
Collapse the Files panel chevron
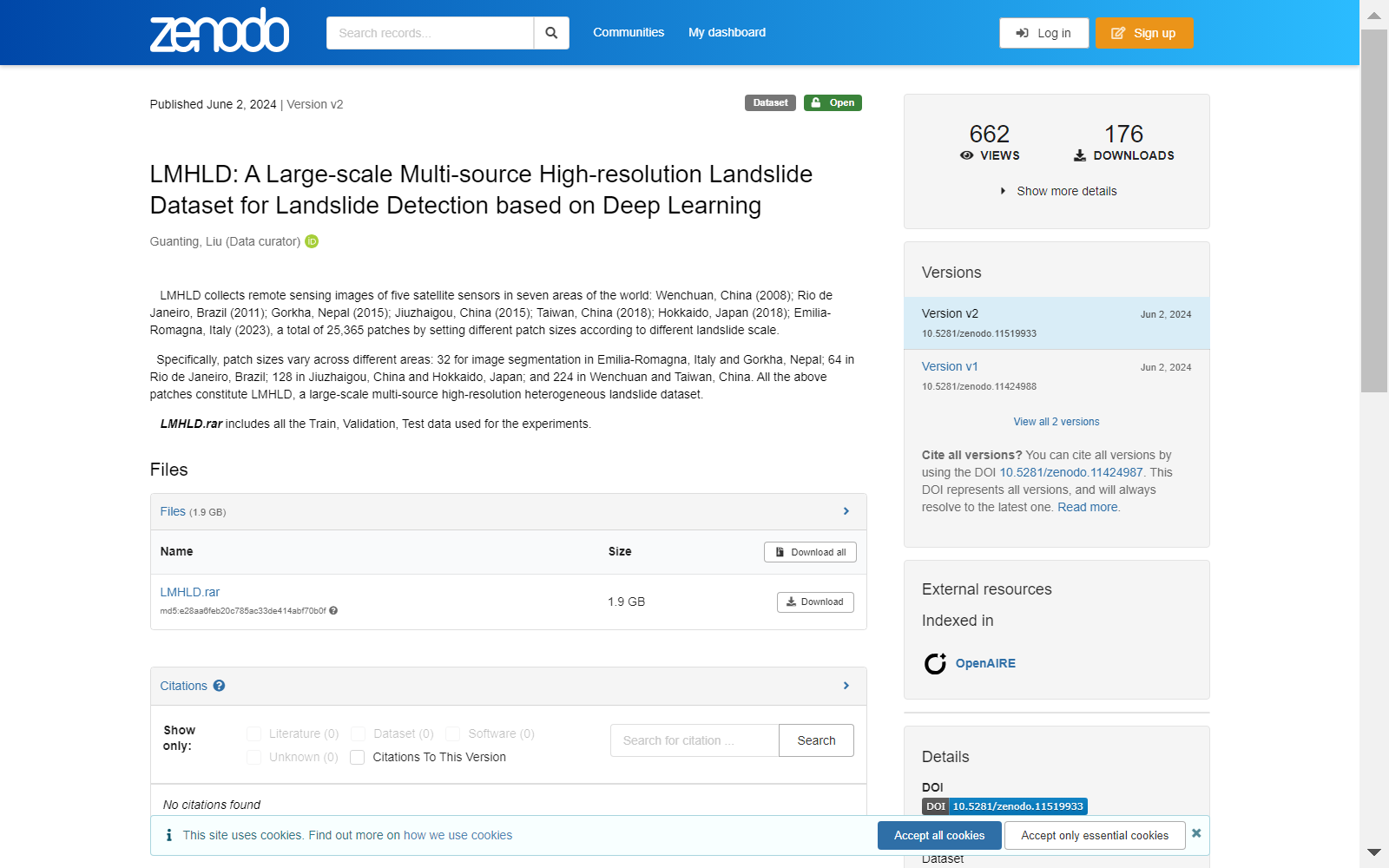[846, 511]
